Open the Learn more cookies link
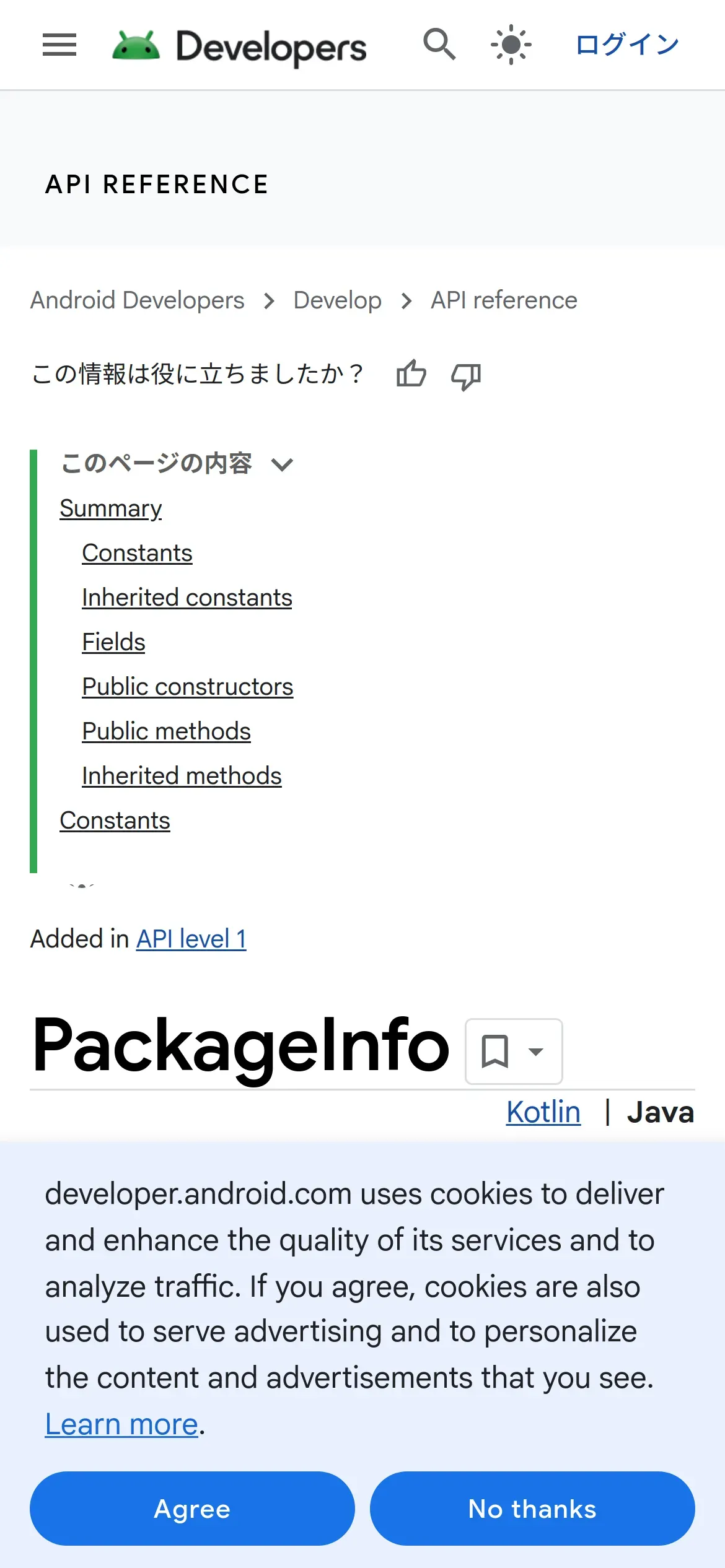This screenshot has width=725, height=1568. click(121, 1424)
